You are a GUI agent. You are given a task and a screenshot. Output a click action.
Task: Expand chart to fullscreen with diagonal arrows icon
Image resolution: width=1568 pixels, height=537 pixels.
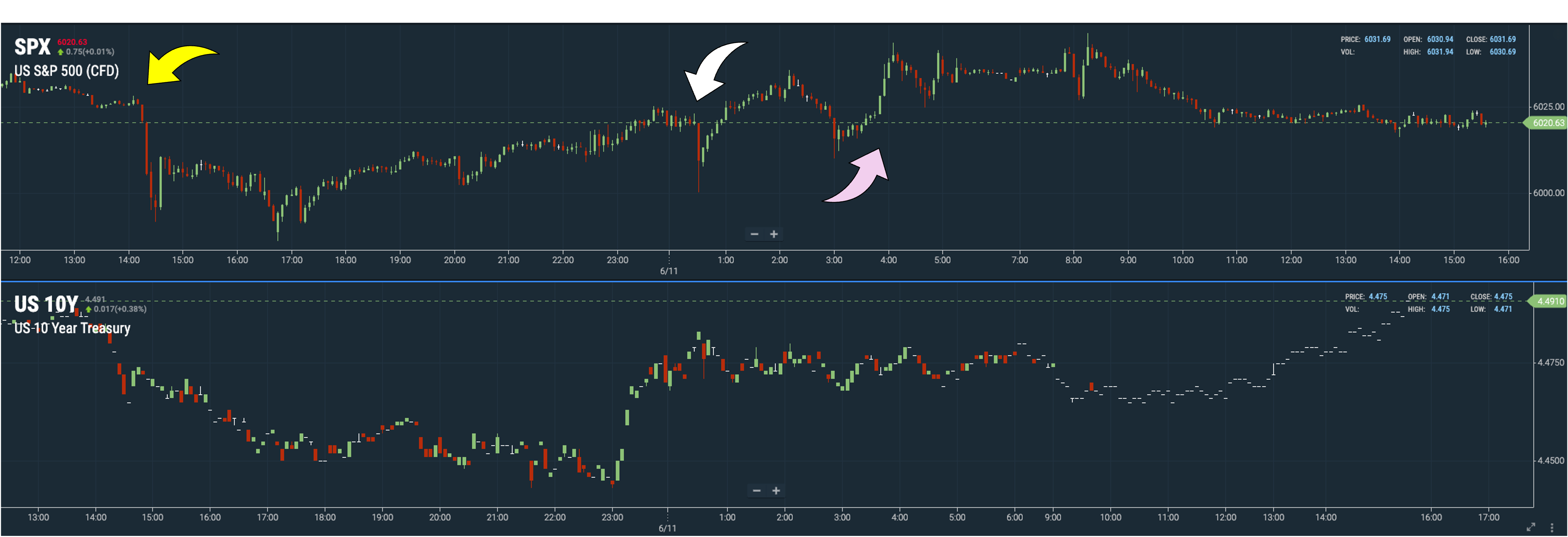[x=1531, y=527]
